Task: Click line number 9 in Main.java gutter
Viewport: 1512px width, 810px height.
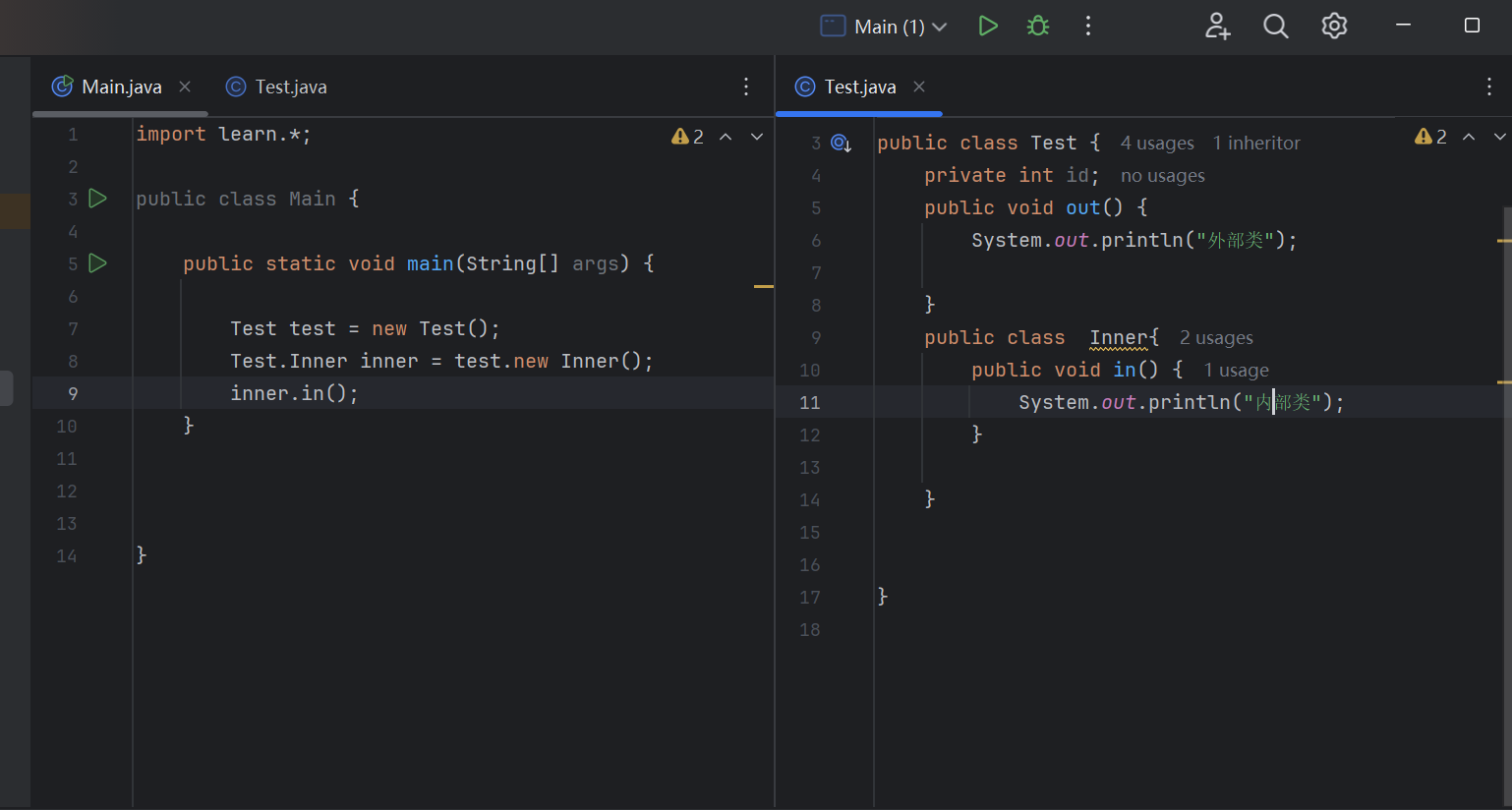Action: click(x=73, y=393)
